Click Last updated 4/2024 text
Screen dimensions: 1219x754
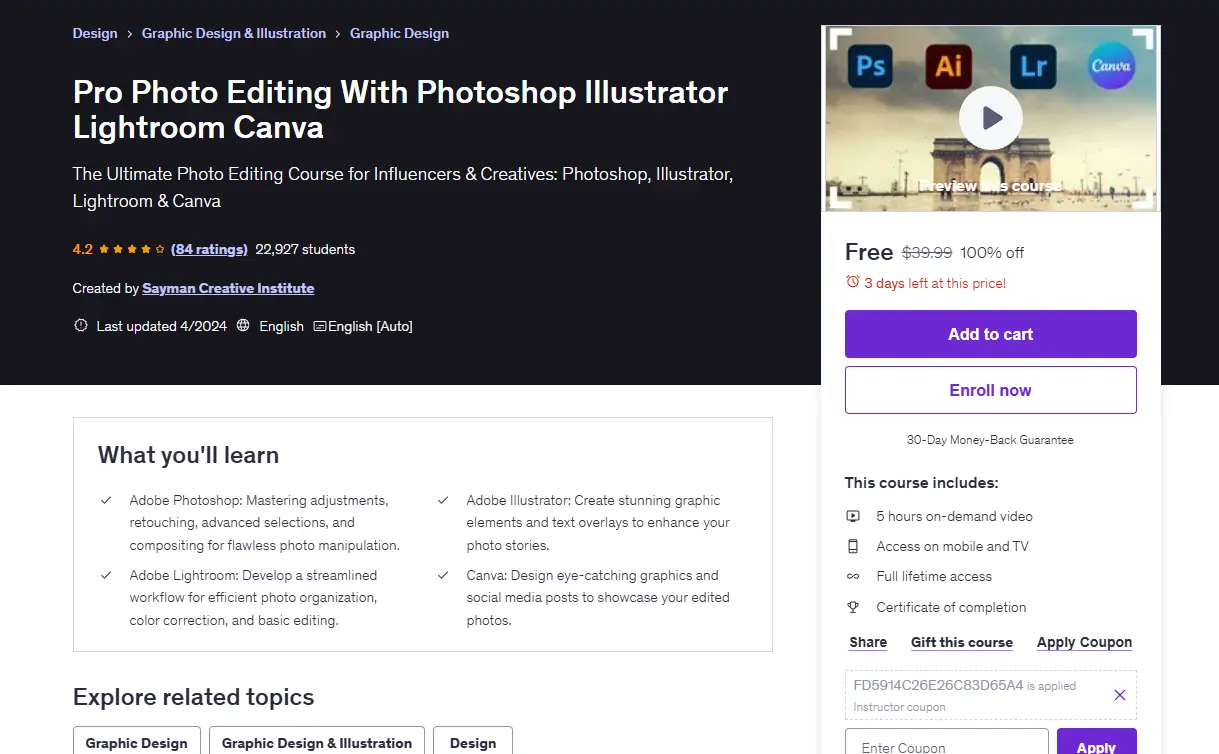tap(161, 326)
